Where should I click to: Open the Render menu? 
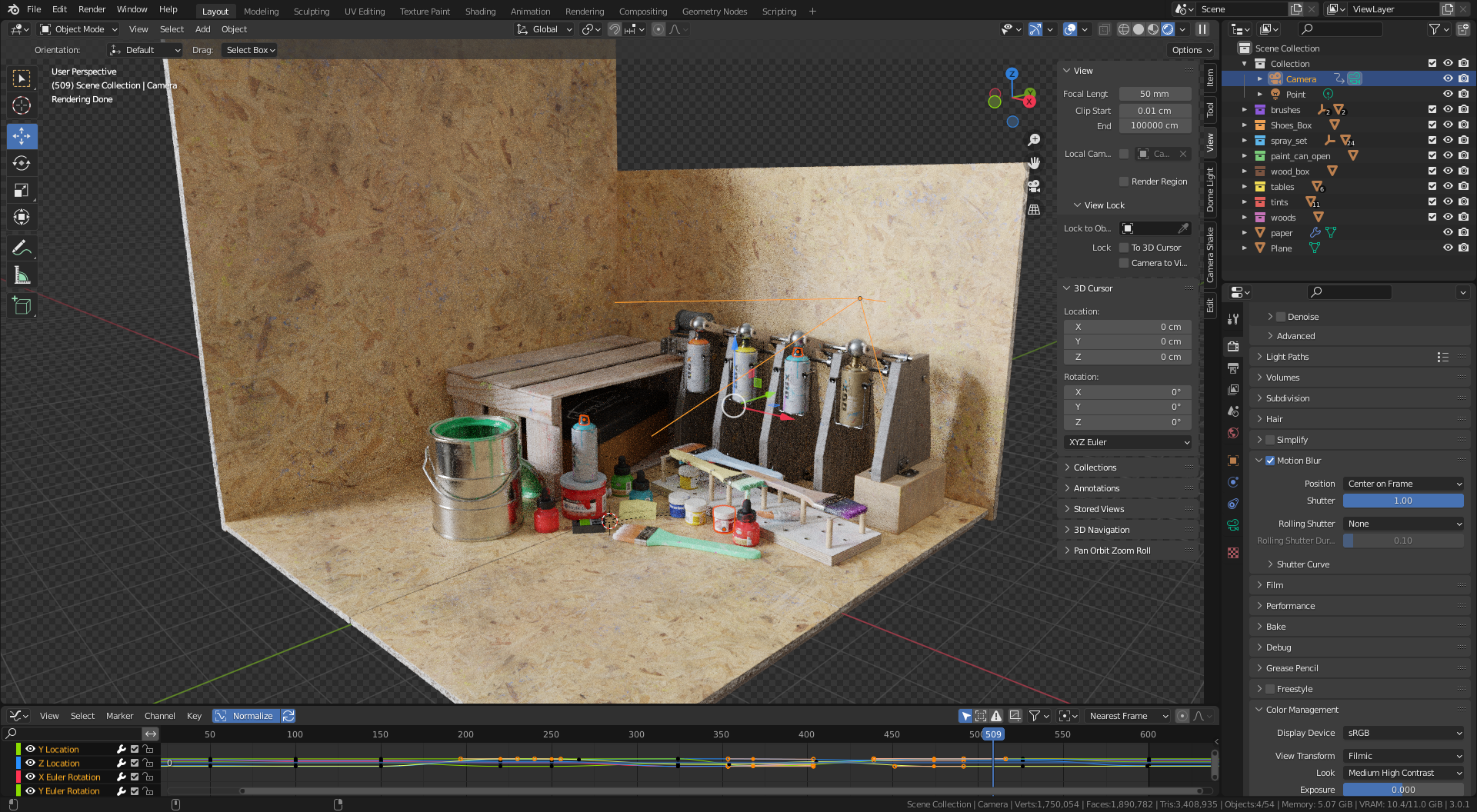92,9
